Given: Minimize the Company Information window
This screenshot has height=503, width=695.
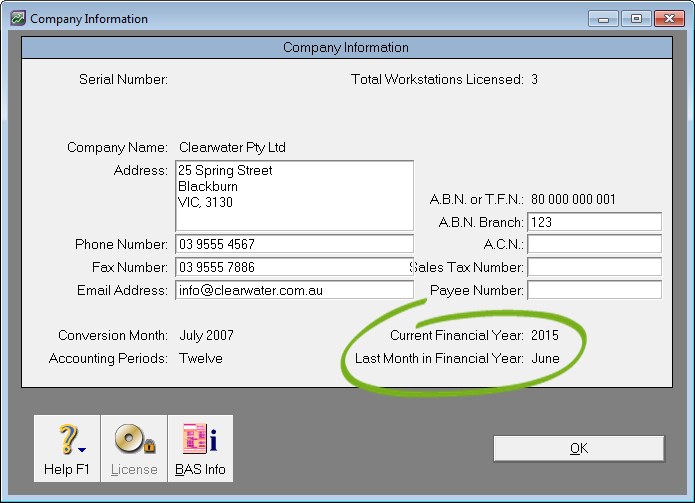Looking at the screenshot, I should point(603,18).
